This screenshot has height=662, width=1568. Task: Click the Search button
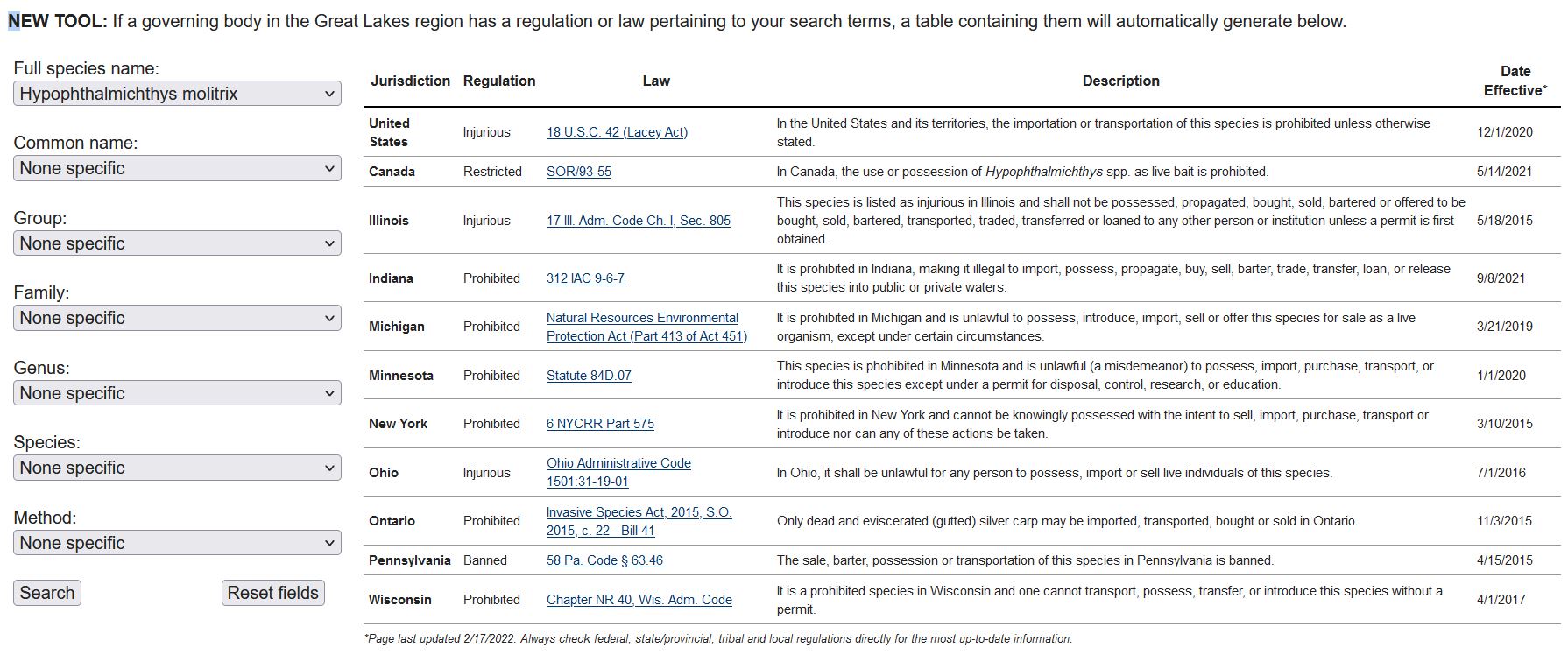pyautogui.click(x=47, y=593)
